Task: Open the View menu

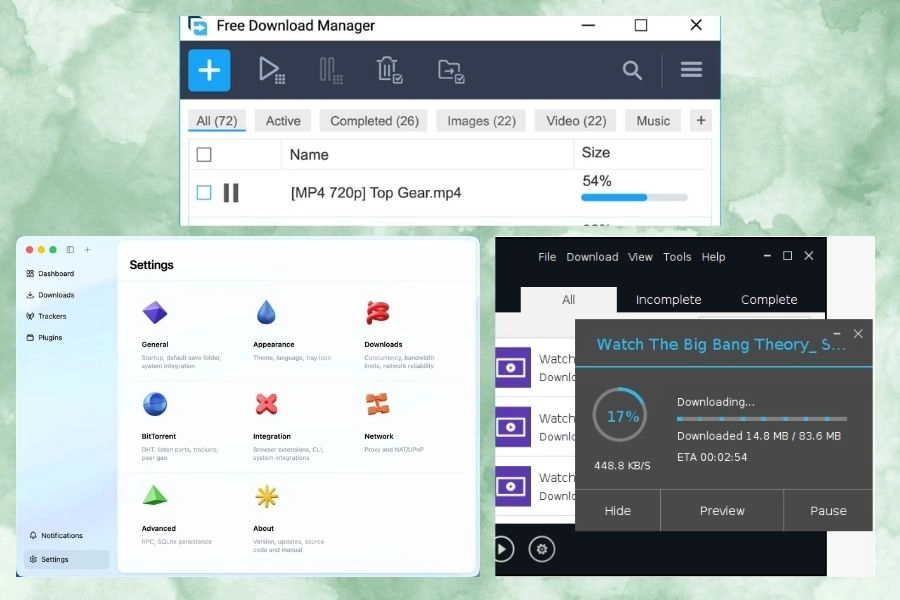Action: click(640, 257)
